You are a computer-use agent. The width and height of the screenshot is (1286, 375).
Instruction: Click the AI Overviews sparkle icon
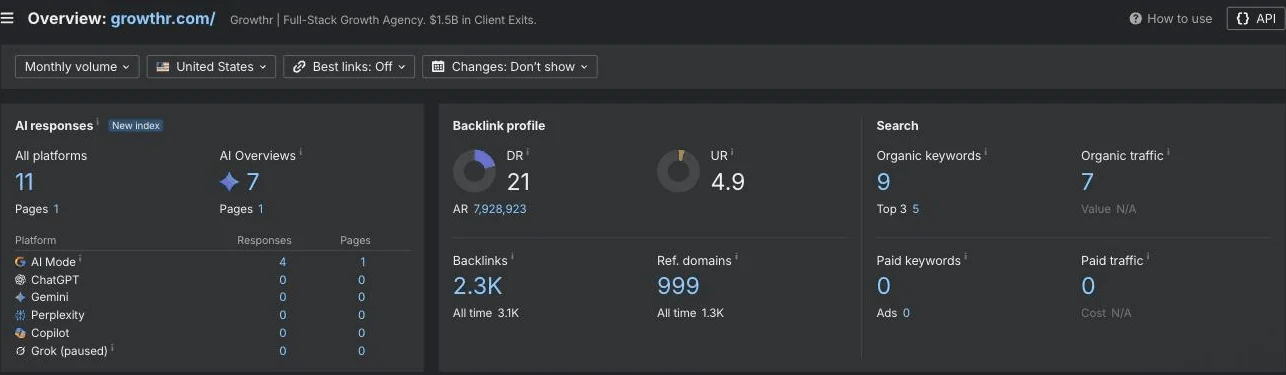click(229, 182)
